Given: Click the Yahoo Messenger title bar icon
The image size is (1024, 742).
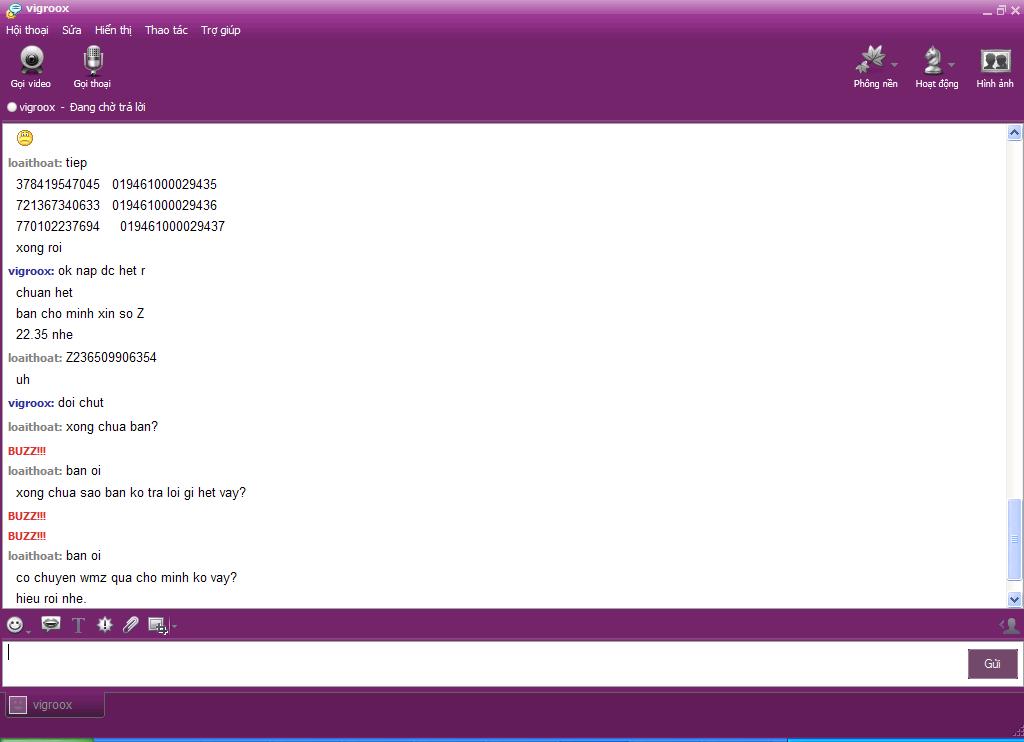Looking at the screenshot, I should [x=13, y=9].
